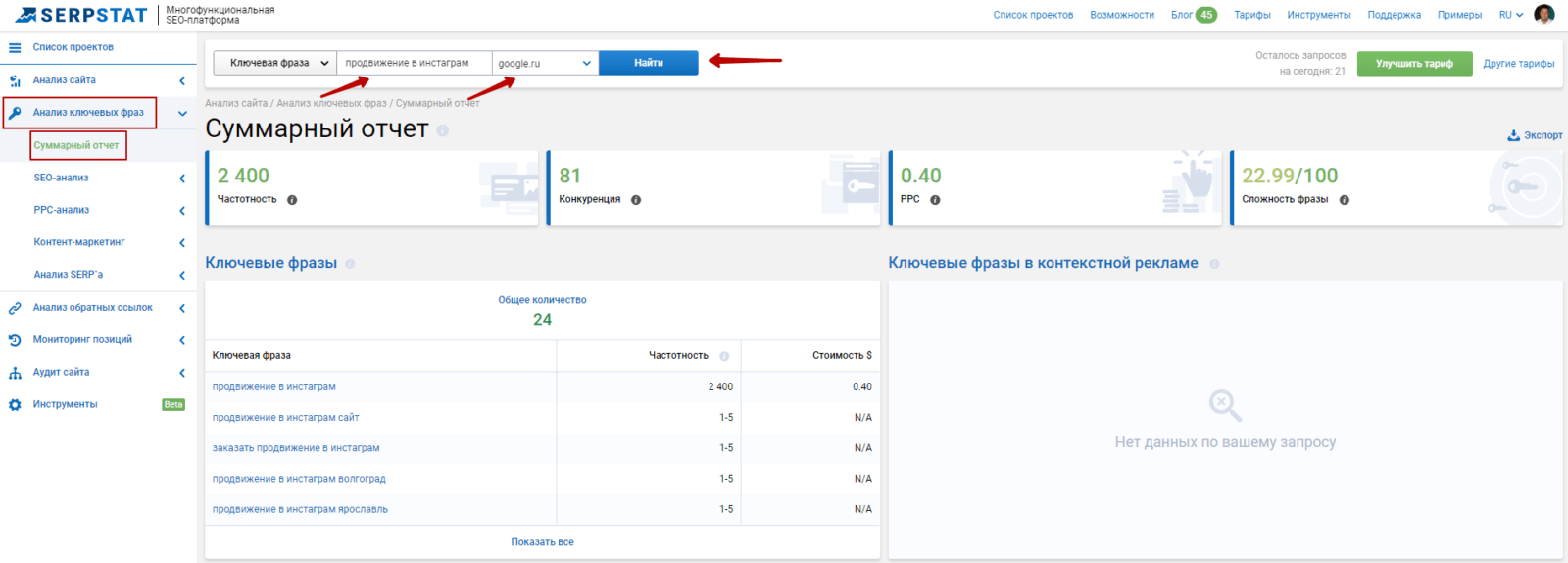The height and width of the screenshot is (563, 1568).
Task: Open Возможности in top navigation
Action: (x=1122, y=15)
